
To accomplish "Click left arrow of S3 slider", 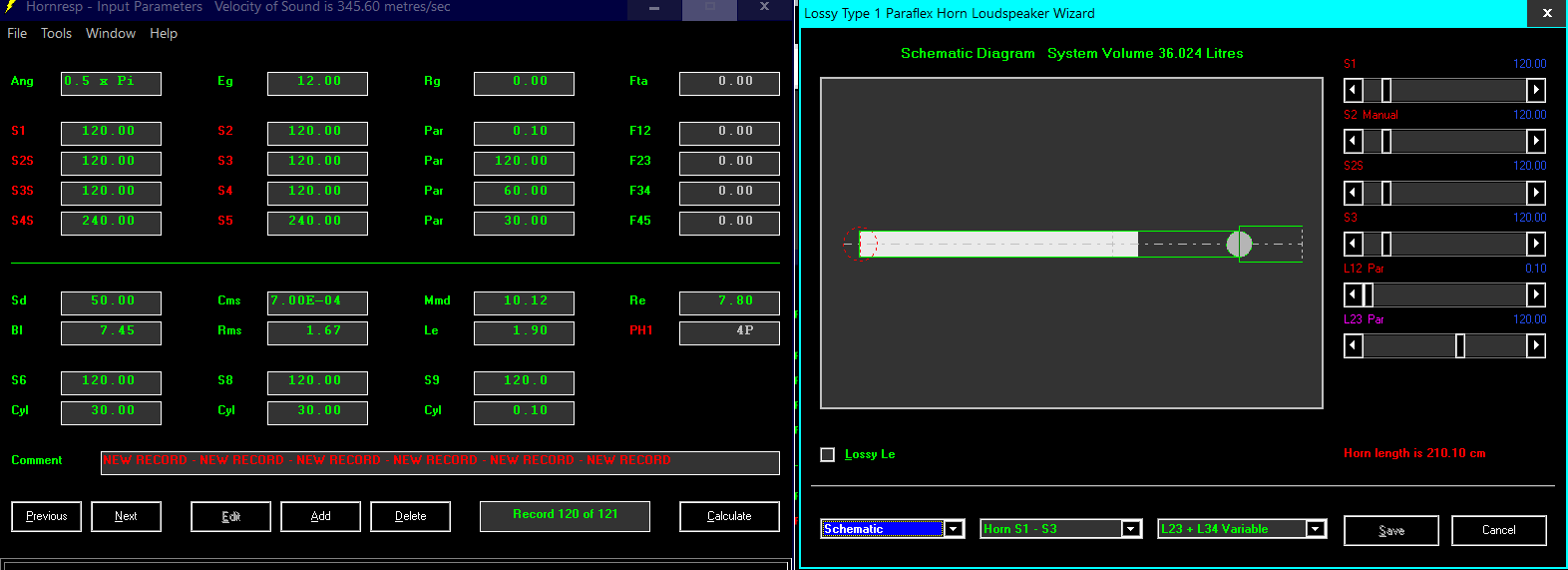I will point(1354,244).
